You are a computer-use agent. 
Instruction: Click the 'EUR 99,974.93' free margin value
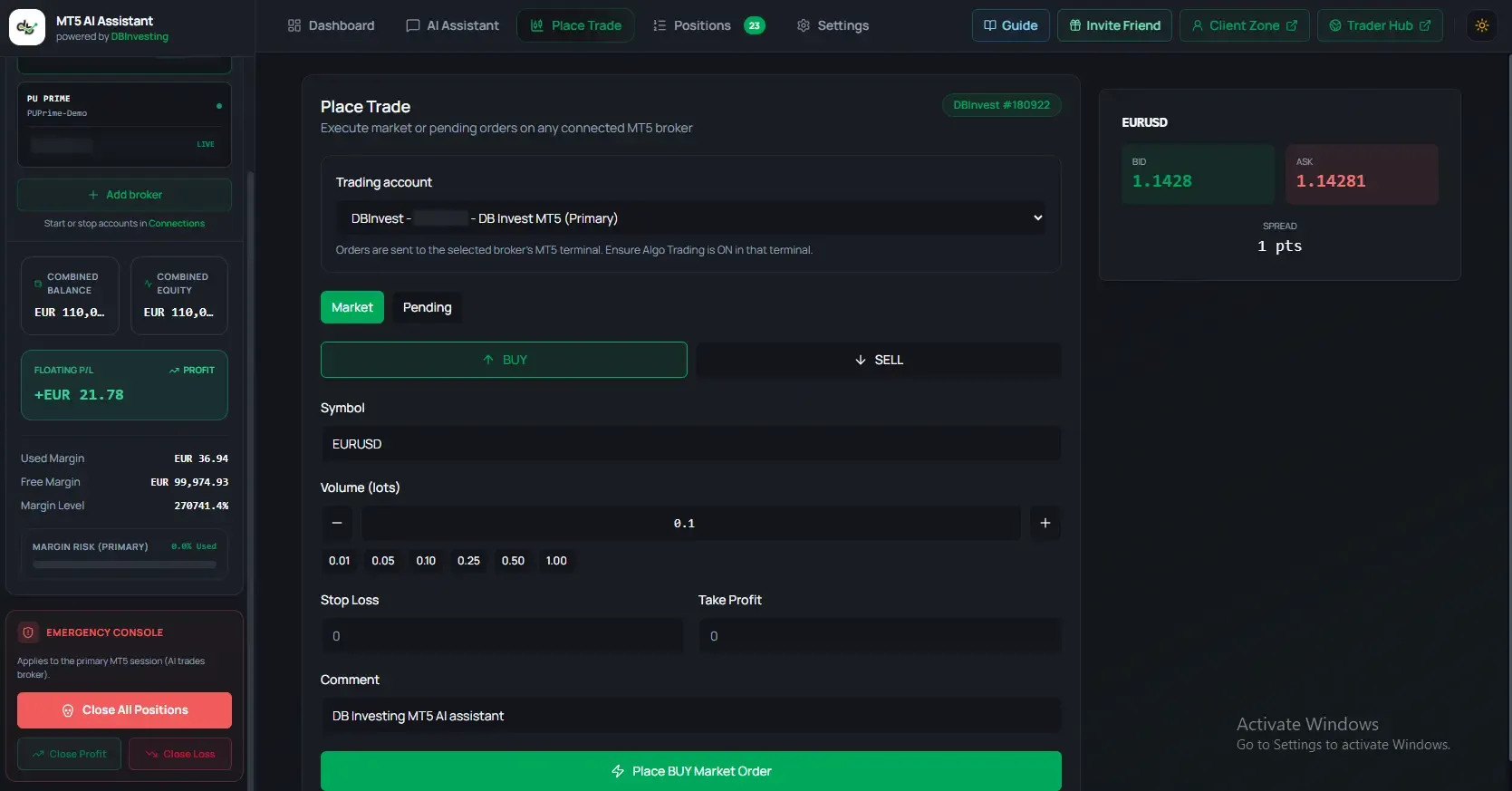click(x=189, y=482)
